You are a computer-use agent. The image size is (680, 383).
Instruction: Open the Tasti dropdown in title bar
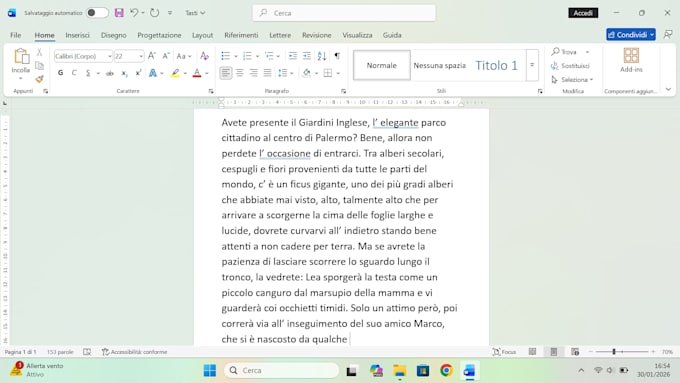tap(195, 13)
